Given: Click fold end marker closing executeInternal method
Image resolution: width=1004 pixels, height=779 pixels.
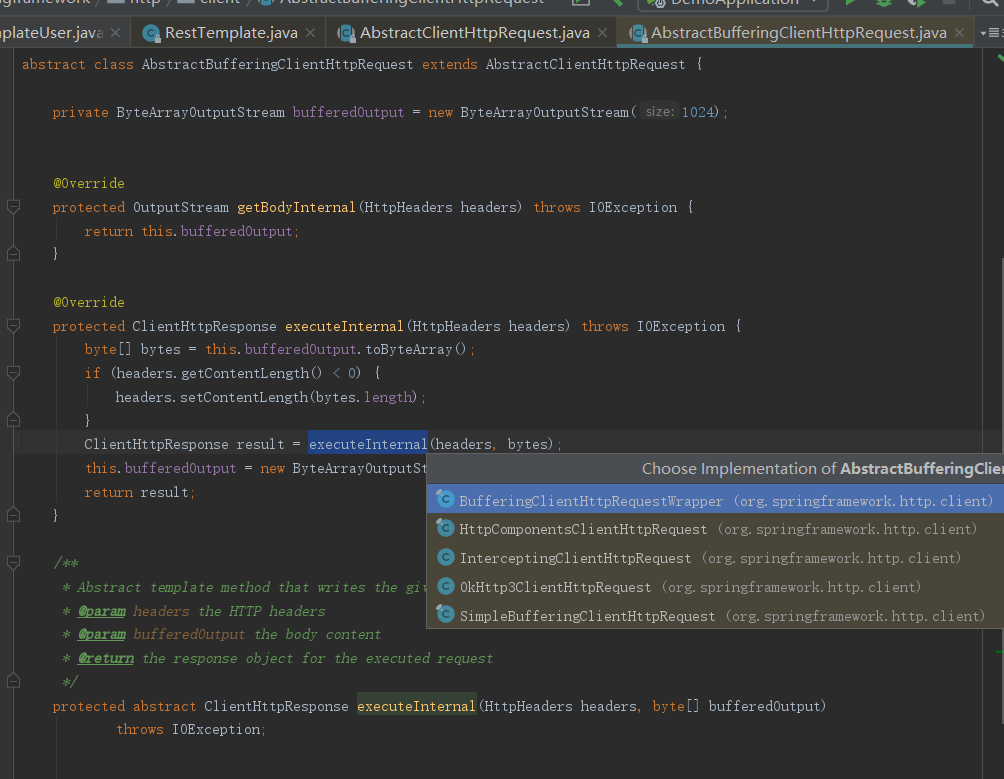Looking at the screenshot, I should coord(13,515).
